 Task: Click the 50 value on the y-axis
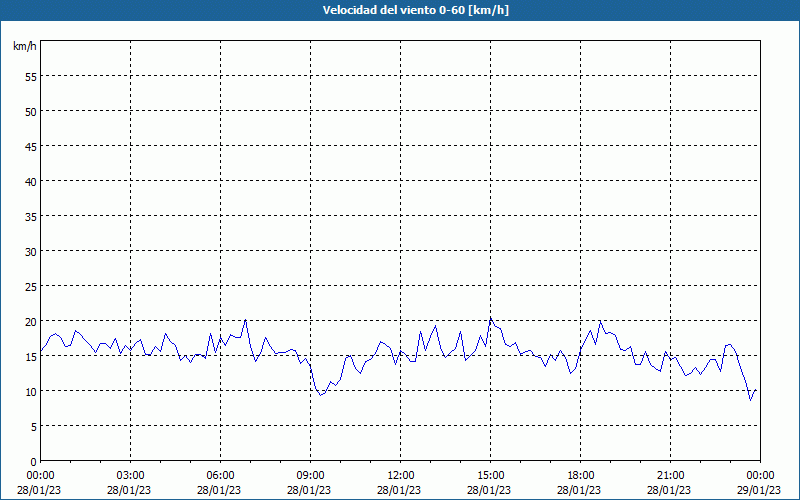coord(31,112)
